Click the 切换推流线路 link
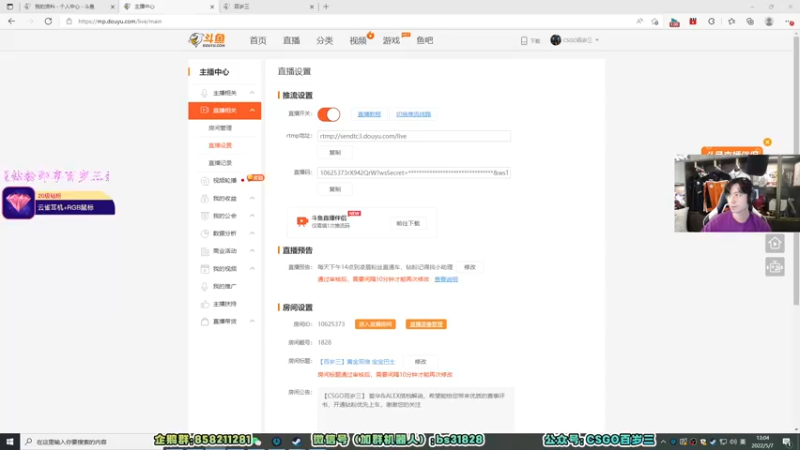800x450 pixels. tap(413, 114)
